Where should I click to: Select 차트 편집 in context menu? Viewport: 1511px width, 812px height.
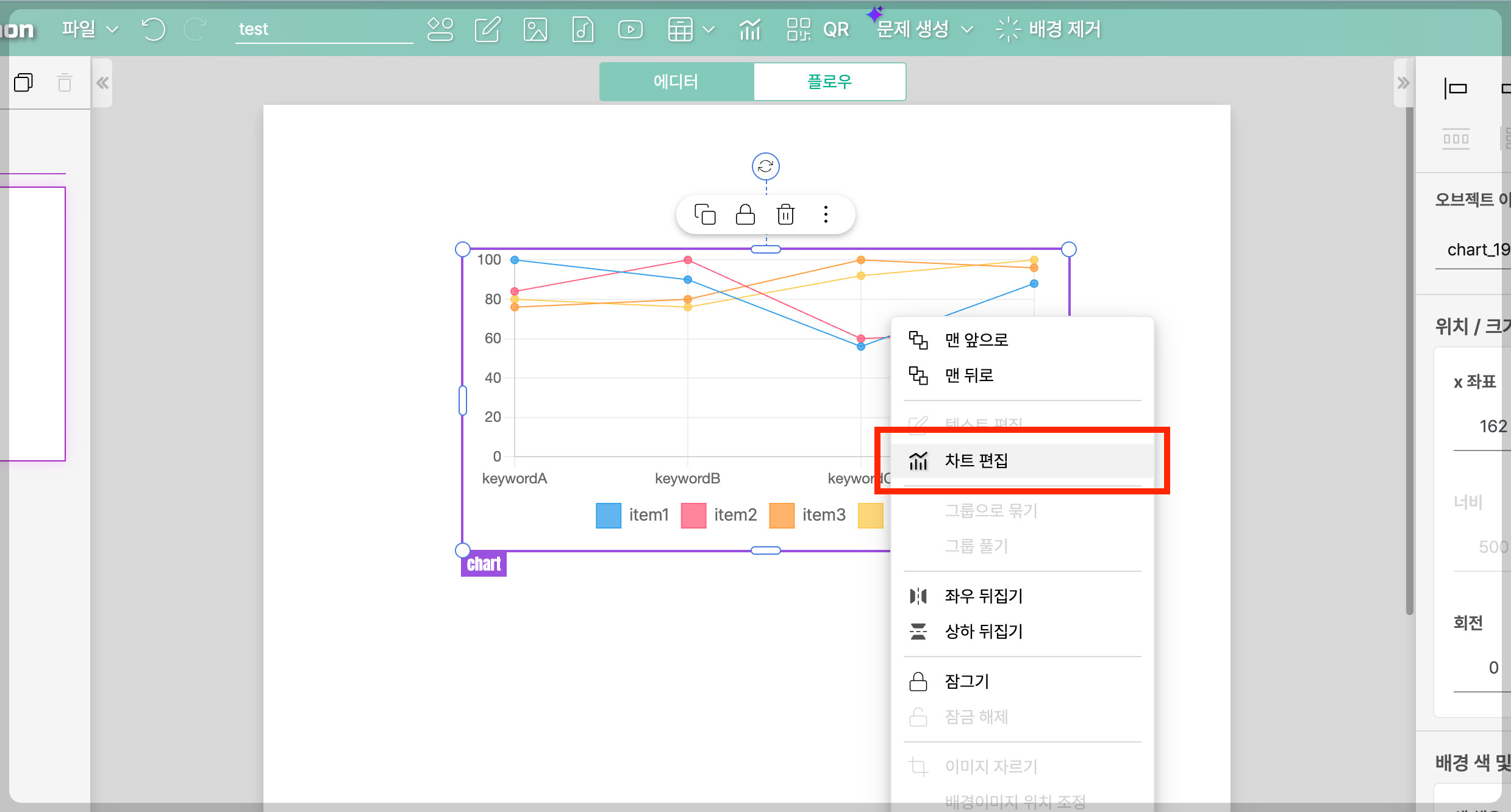[976, 461]
